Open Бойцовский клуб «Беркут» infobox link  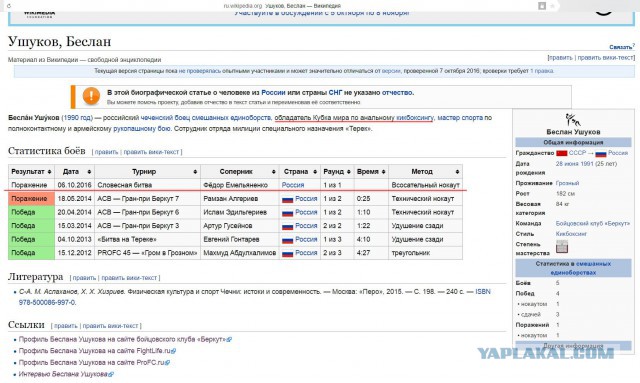[x=593, y=224]
